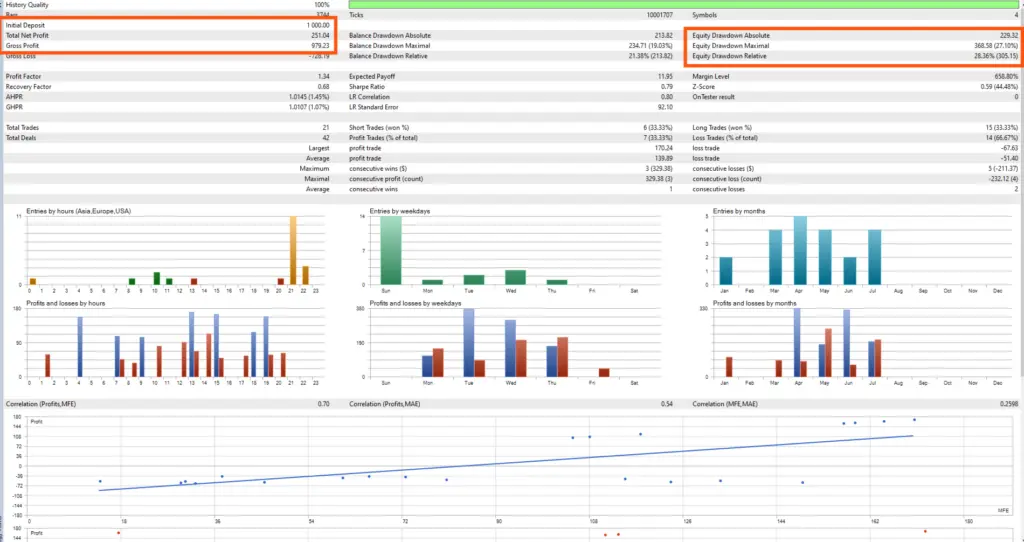1024x542 pixels.
Task: Select the largest loss trade value -67.63
Action: click(1009, 148)
